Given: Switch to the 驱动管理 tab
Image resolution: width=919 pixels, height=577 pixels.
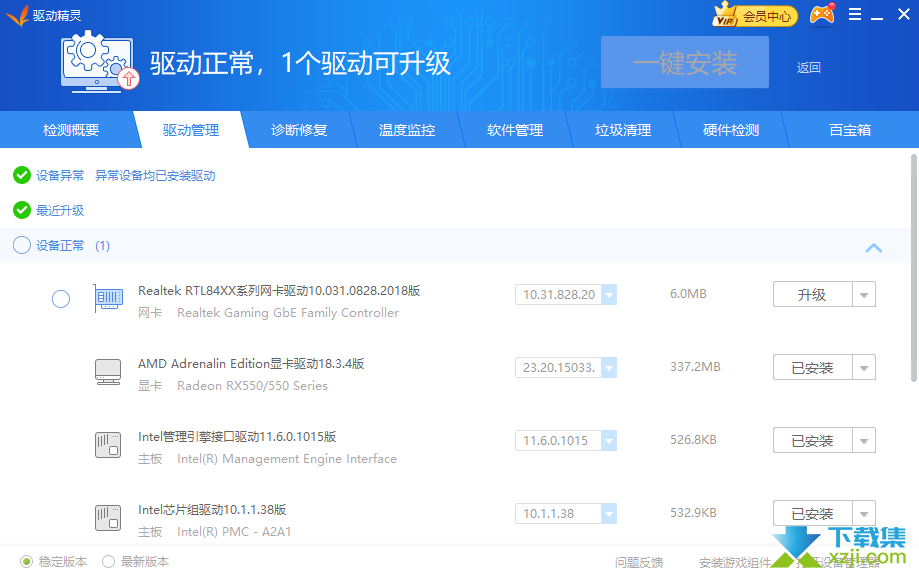Looking at the screenshot, I should pyautogui.click(x=191, y=130).
